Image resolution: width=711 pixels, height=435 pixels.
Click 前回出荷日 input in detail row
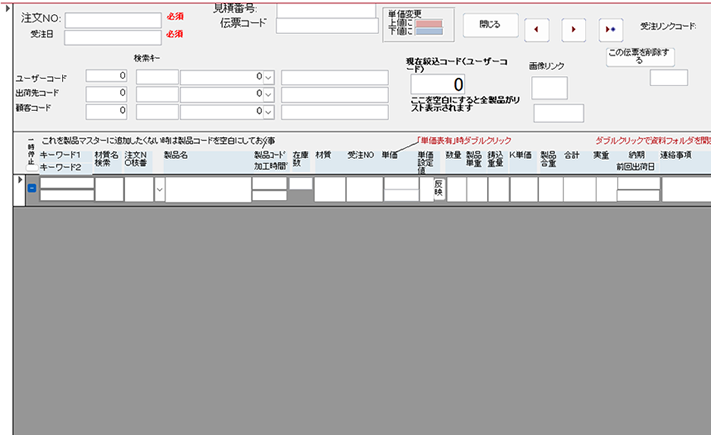coord(638,196)
